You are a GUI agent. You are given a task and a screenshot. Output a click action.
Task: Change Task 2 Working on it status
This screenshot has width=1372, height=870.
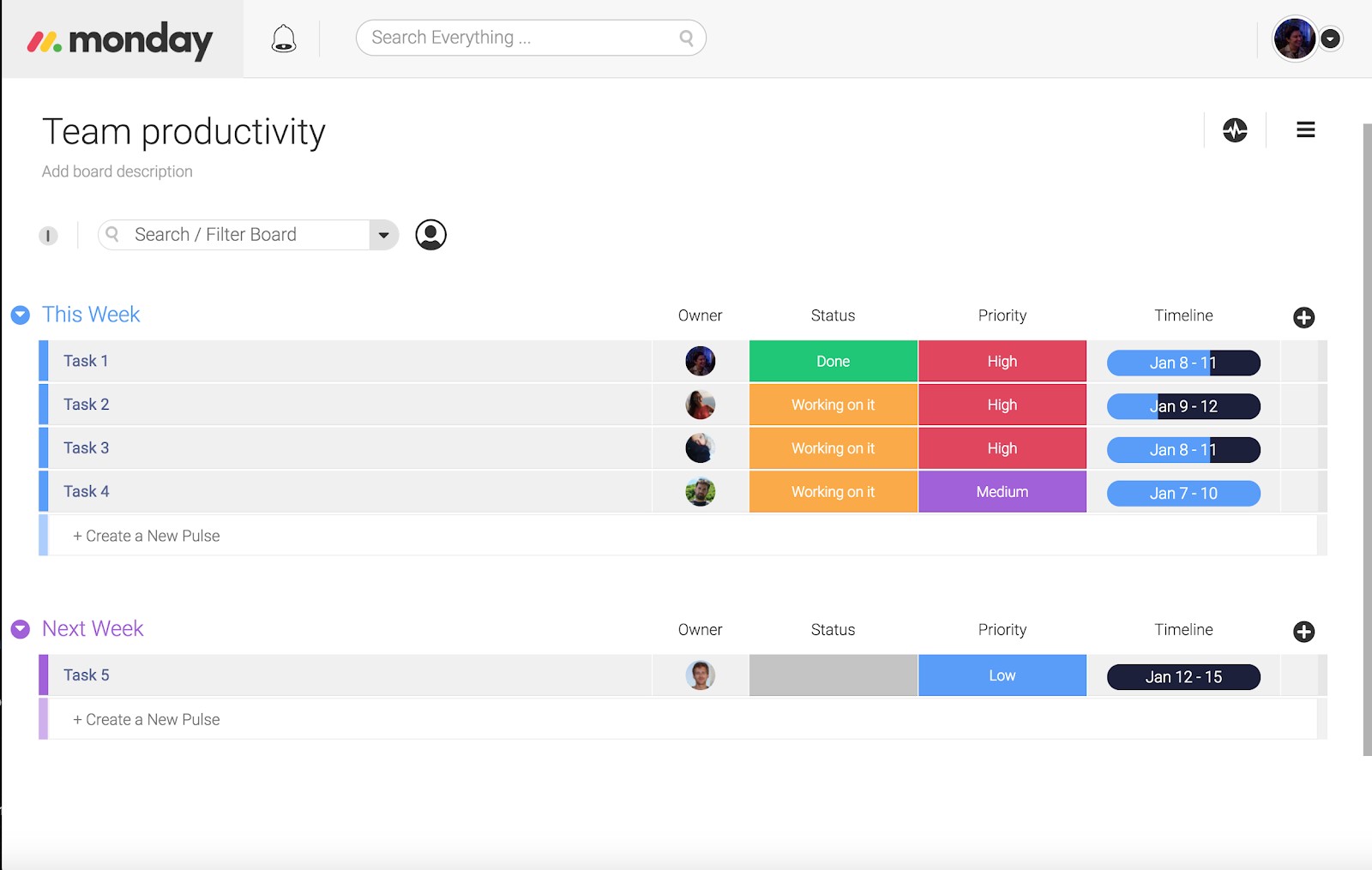[x=833, y=405]
